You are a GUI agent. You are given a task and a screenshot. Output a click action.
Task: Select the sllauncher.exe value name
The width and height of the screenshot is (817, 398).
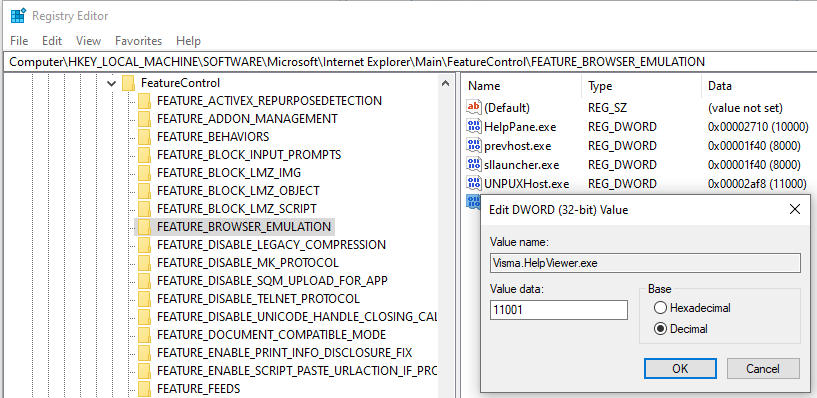[522, 165]
